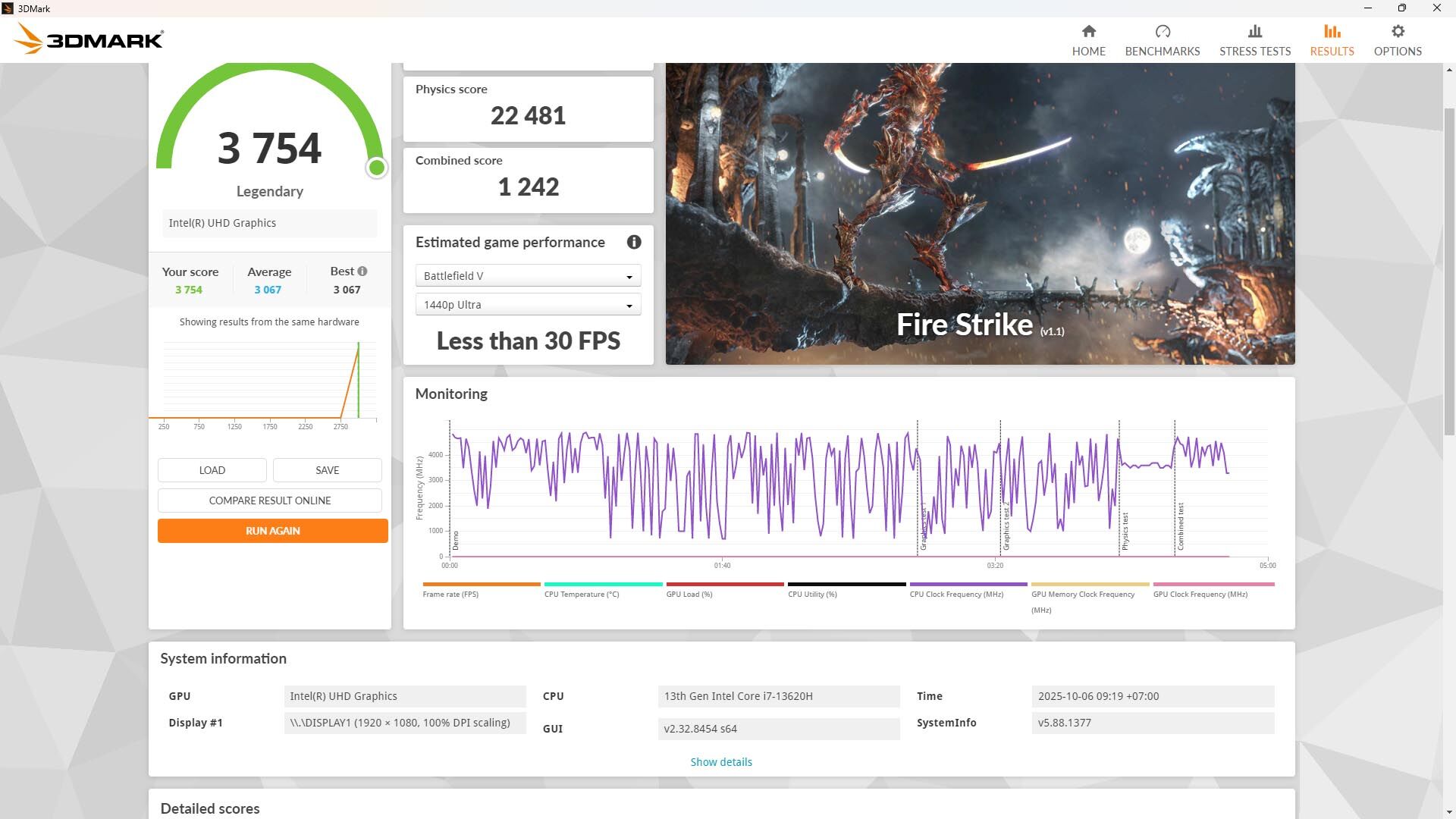Click the purple CPU Clock Frequency legend swatch
1456x819 pixels.
(x=968, y=585)
